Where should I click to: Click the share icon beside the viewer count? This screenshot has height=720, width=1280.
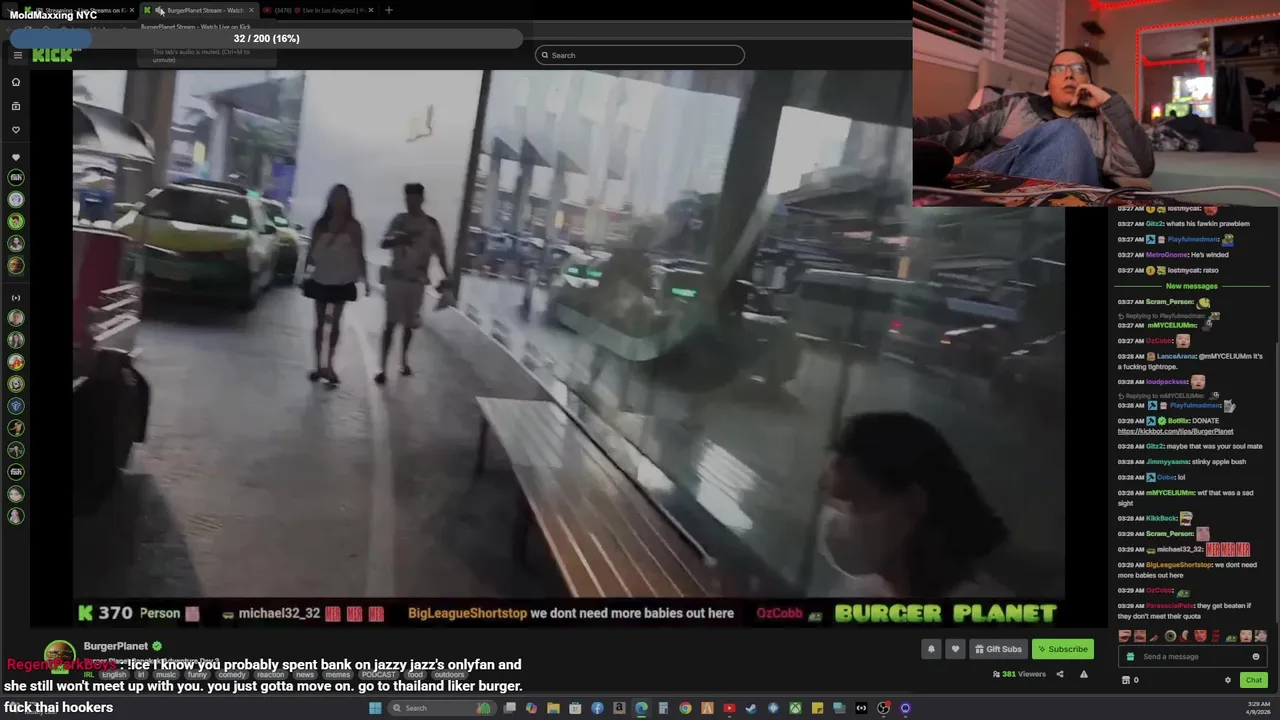tap(1060, 674)
